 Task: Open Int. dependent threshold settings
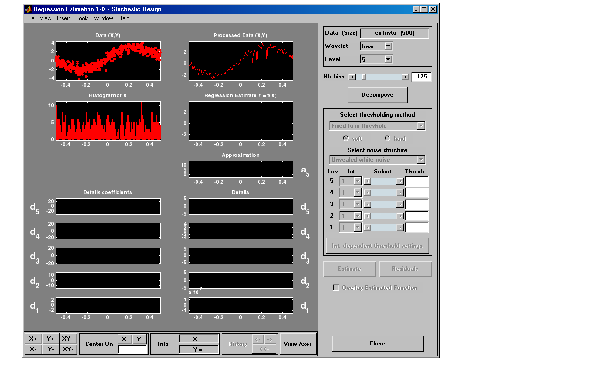(377, 246)
